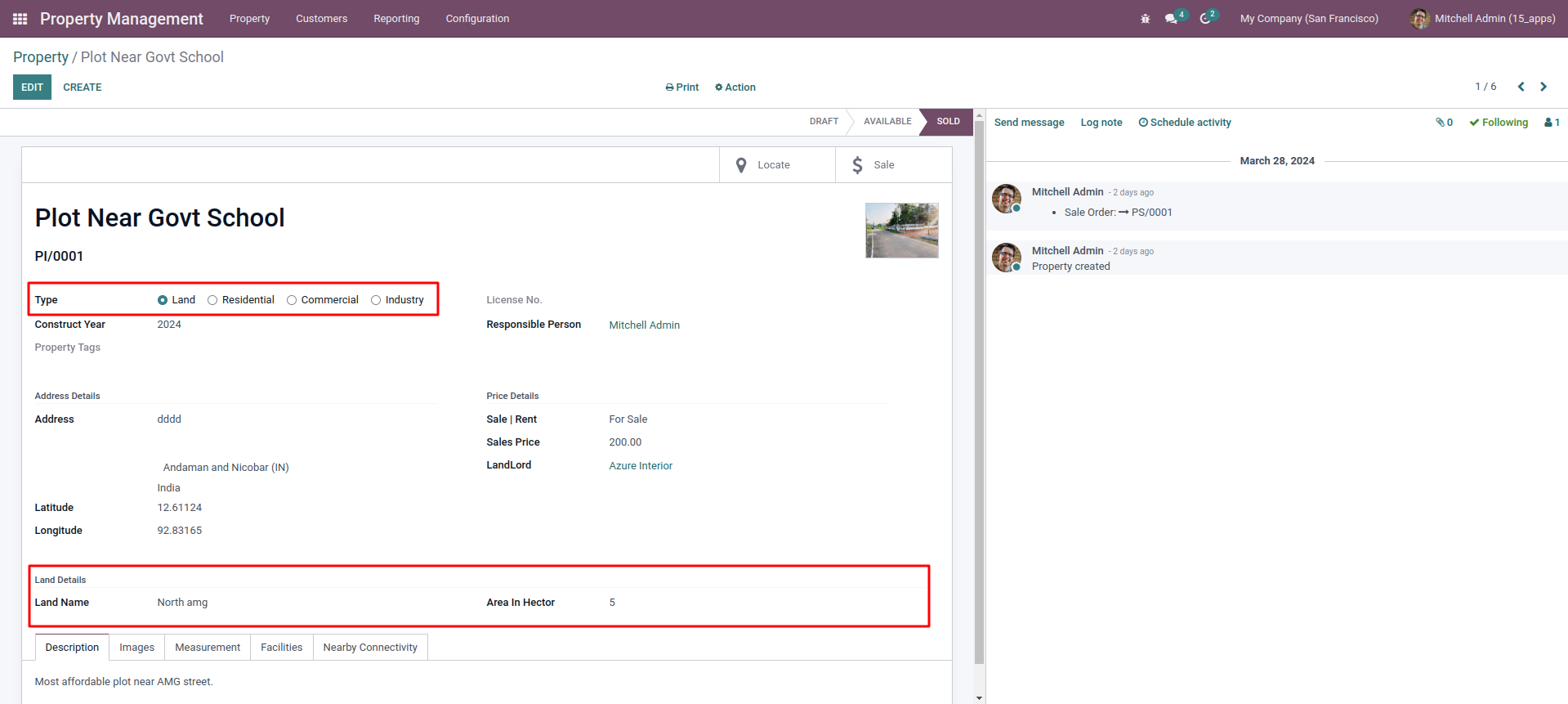The height and width of the screenshot is (704, 1568).
Task: Open the Locate stat button
Action: click(x=777, y=165)
